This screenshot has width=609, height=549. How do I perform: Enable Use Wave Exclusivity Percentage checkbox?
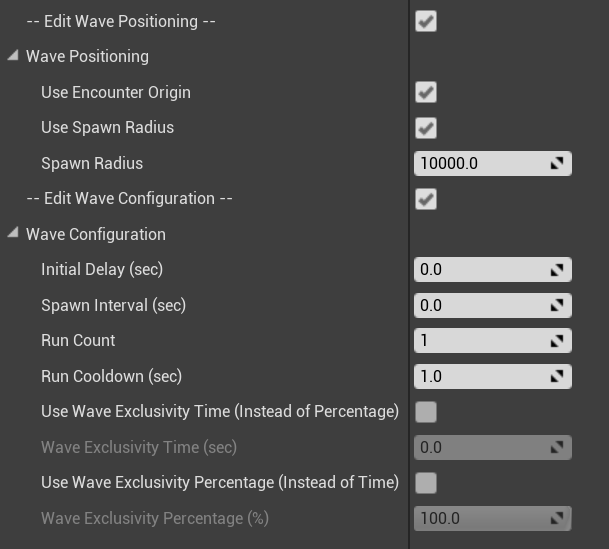426,483
